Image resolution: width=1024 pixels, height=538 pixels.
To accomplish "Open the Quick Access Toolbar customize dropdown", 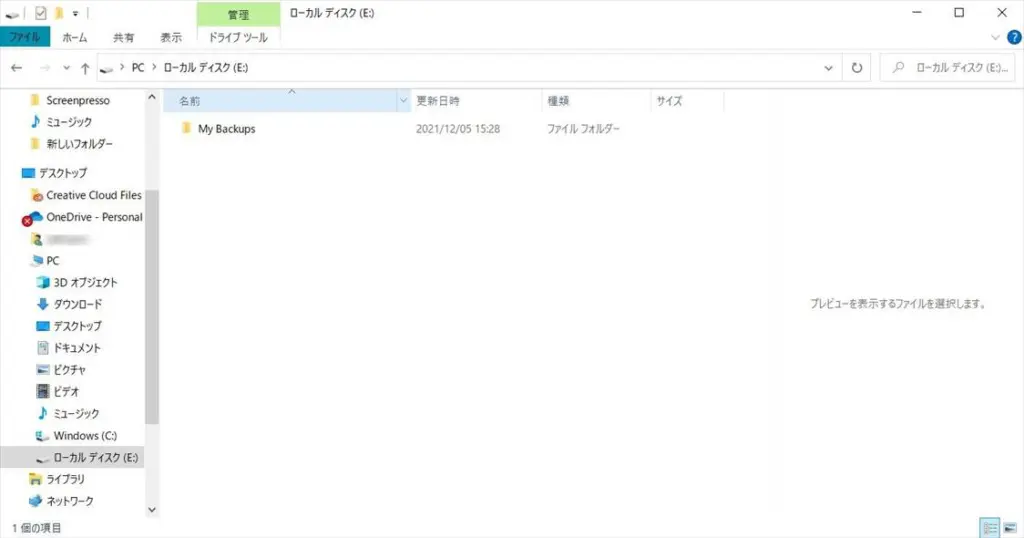I will (75, 13).
